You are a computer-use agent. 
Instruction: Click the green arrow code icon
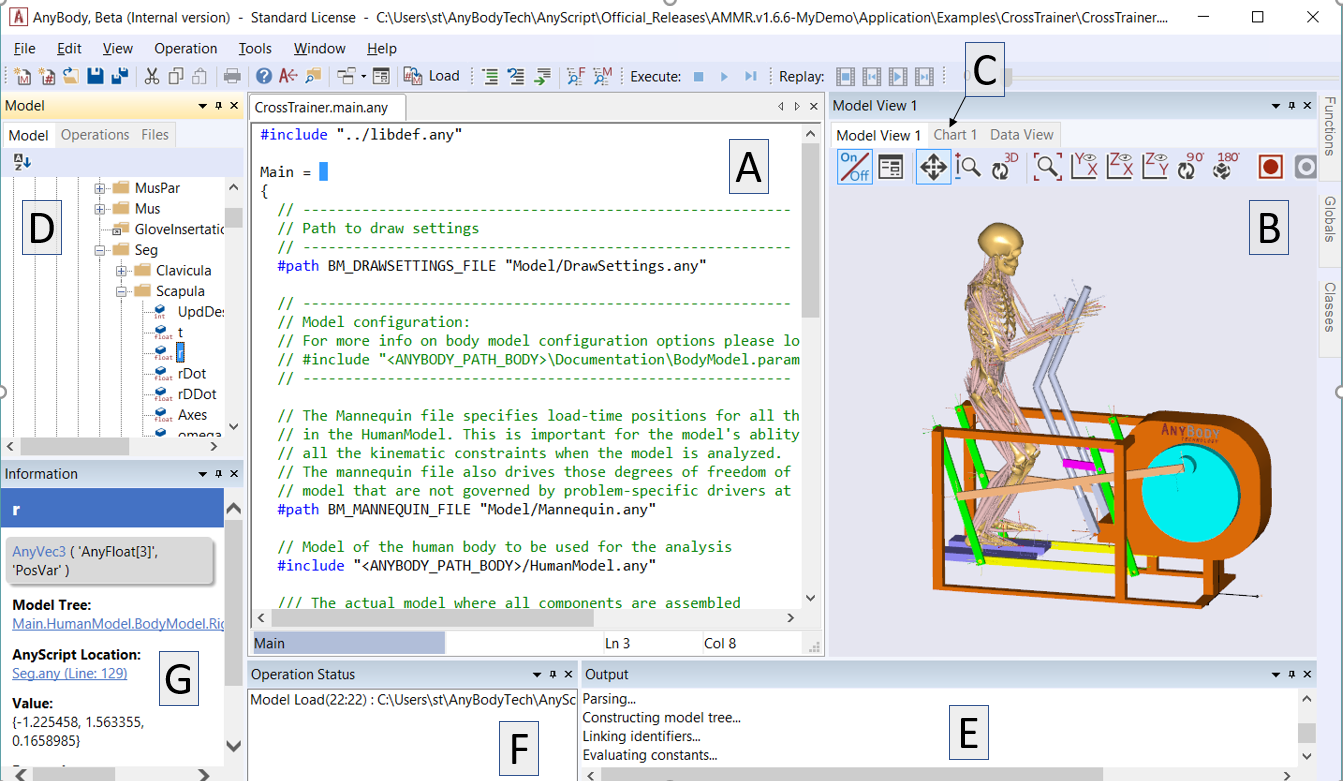[541, 76]
